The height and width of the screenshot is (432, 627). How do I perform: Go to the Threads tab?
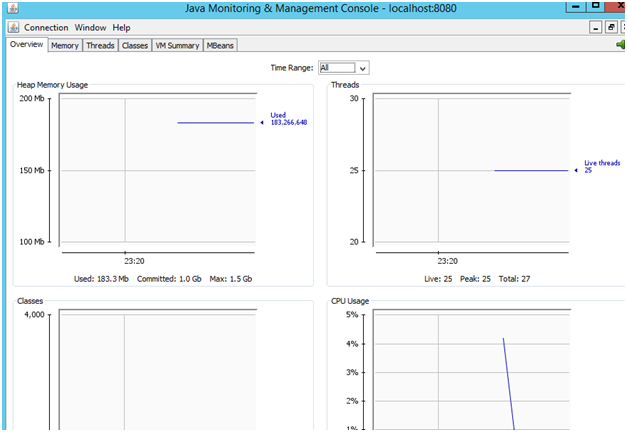coord(100,45)
